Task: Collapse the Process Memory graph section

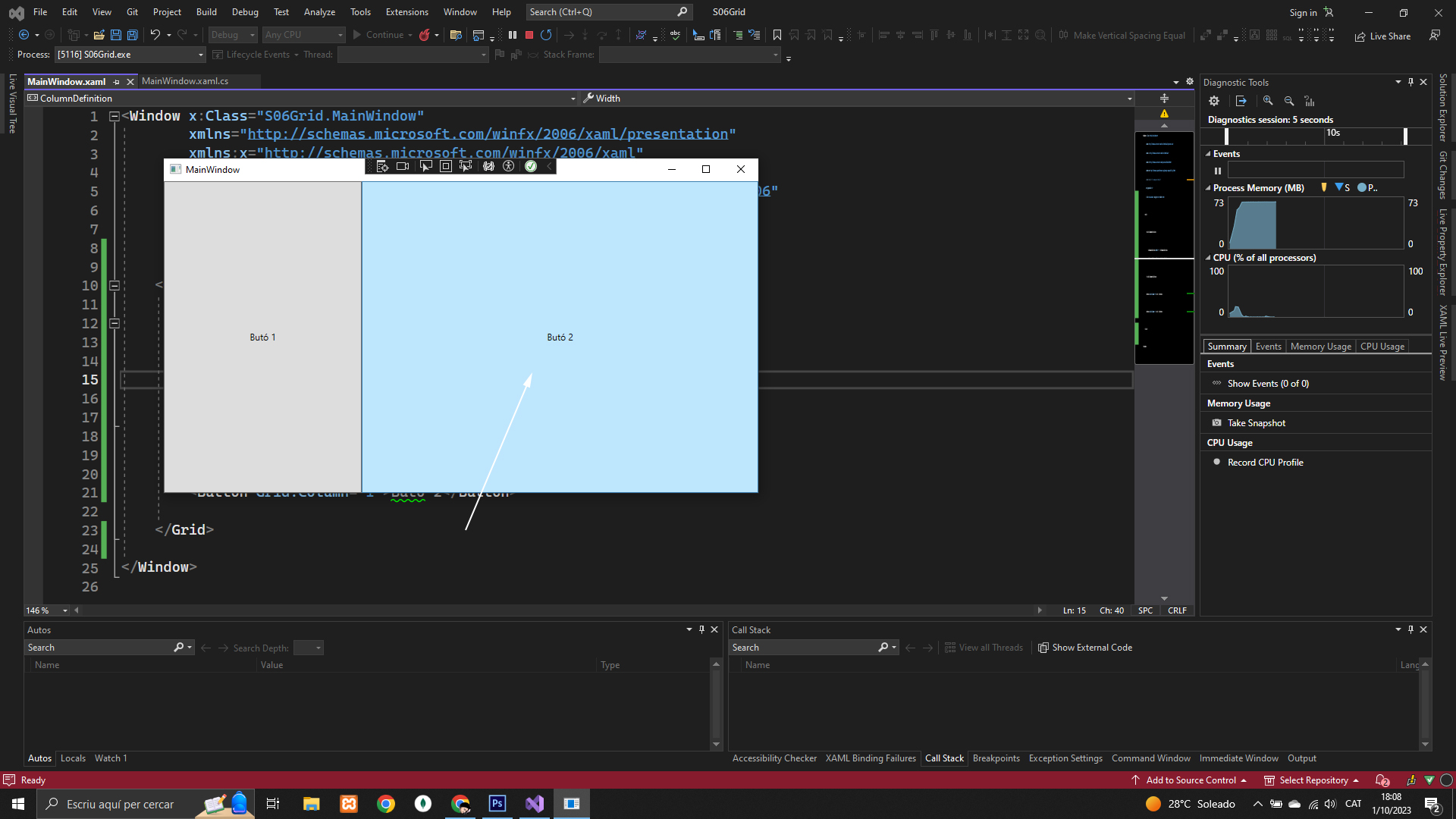Action: (1208, 188)
